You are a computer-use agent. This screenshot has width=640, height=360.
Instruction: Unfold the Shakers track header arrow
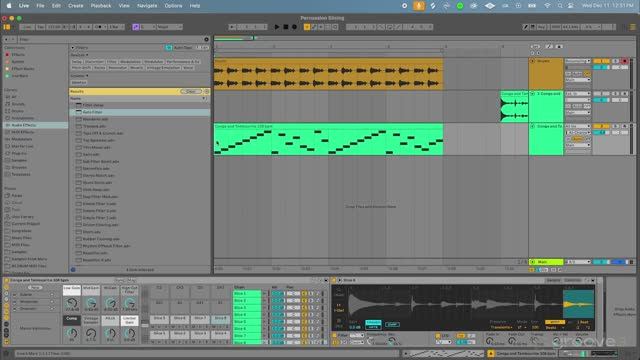click(x=532, y=61)
